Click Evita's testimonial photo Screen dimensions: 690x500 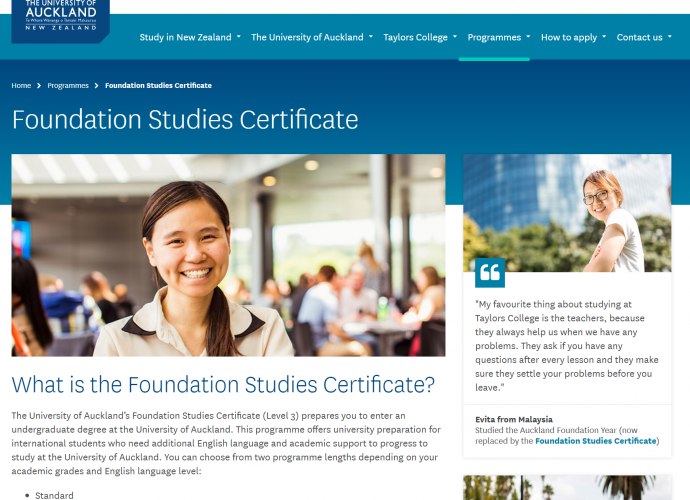567,213
